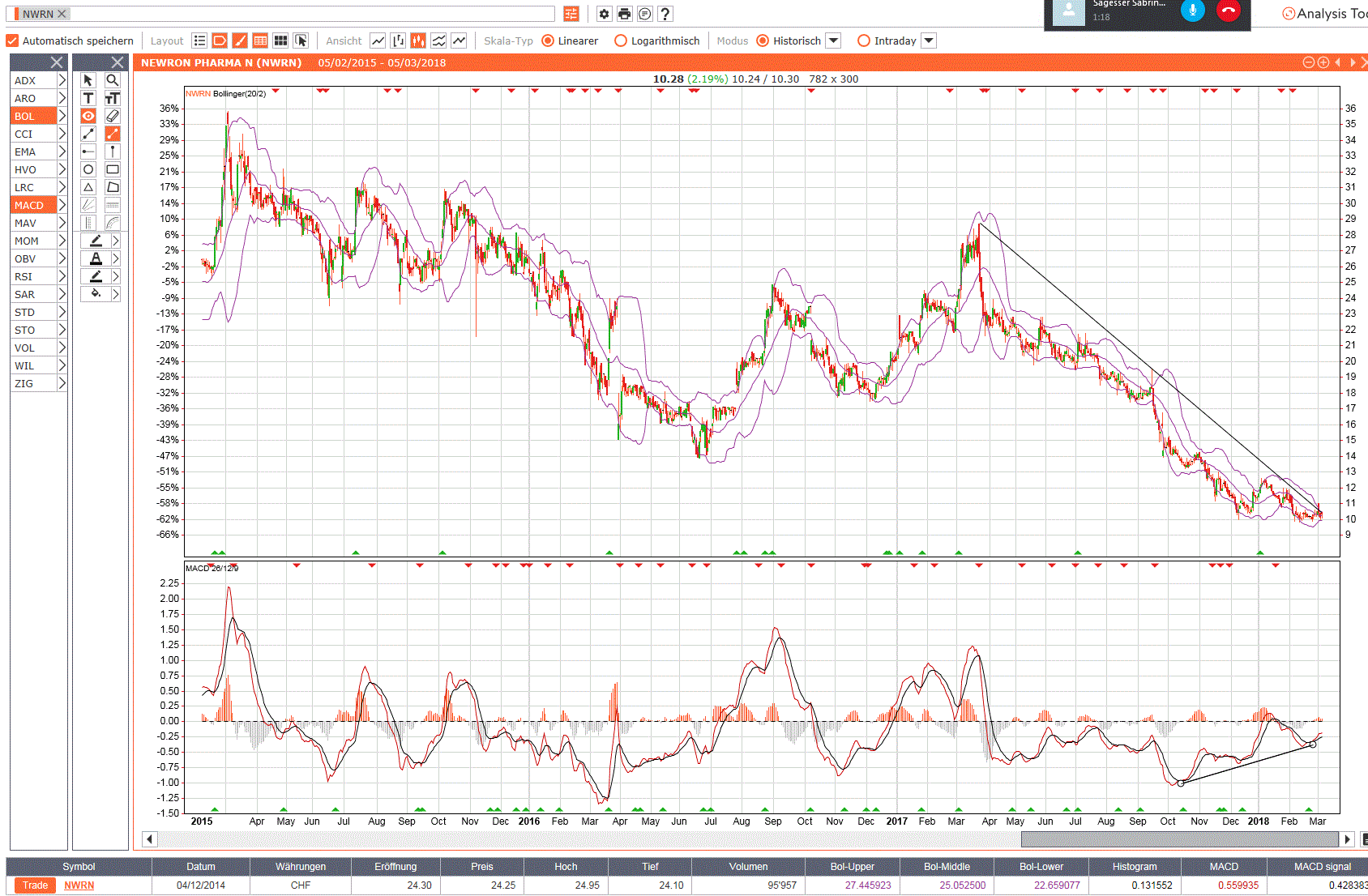Select line chart view icon
Viewport: 1368px width, 896px height.
(x=378, y=41)
